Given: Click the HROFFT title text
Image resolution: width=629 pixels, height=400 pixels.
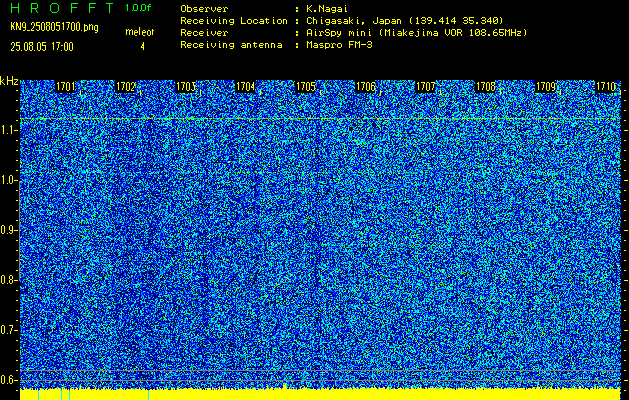Looking at the screenshot, I should pyautogui.click(x=62, y=8).
